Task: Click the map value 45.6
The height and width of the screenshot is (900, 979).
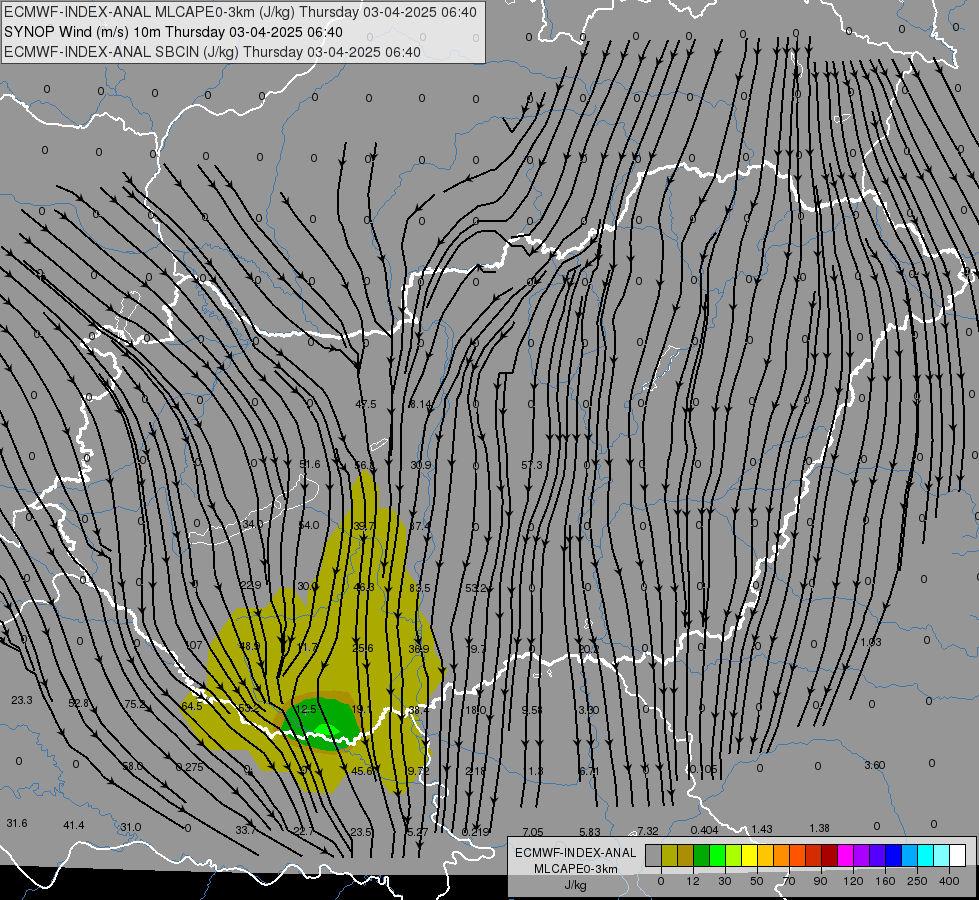Action: click(x=362, y=771)
